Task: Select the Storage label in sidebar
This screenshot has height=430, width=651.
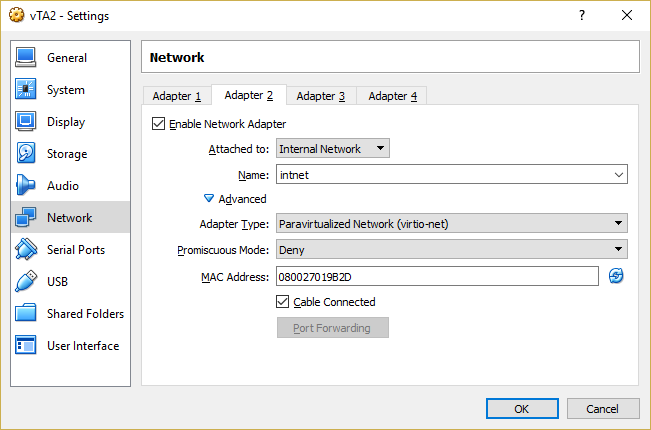Action: (67, 154)
